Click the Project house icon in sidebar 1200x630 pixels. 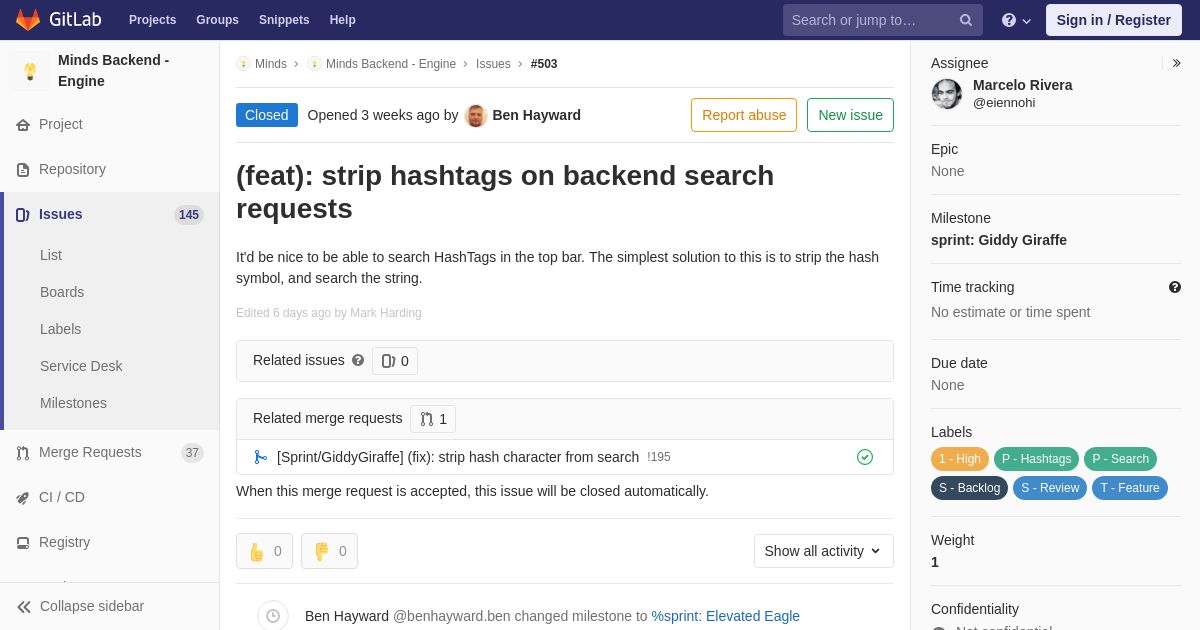click(x=23, y=125)
